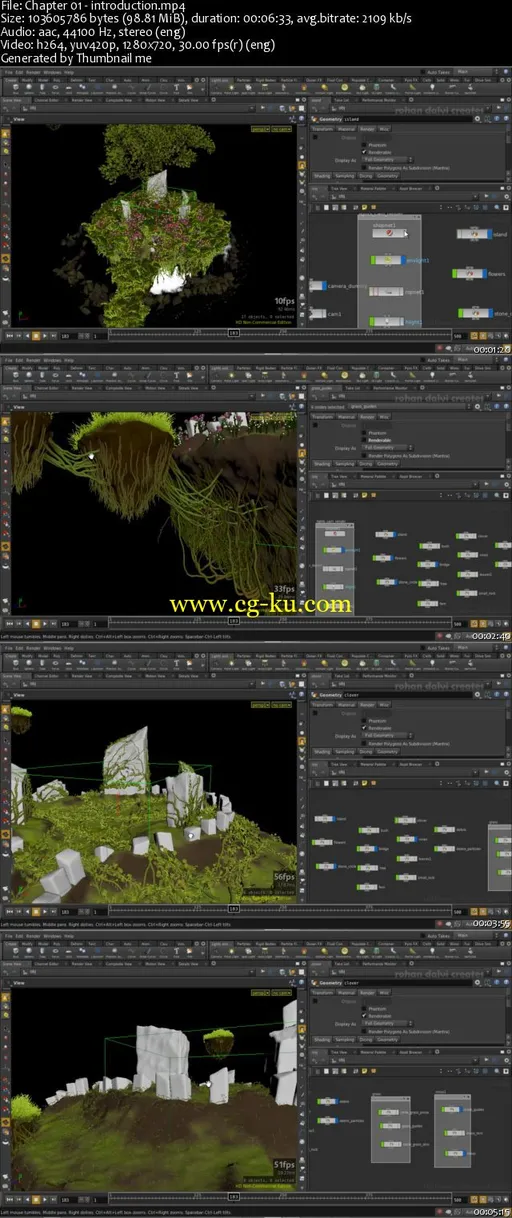Select bridge node in second thumbnail network
The image size is (512, 1218).
point(427,564)
